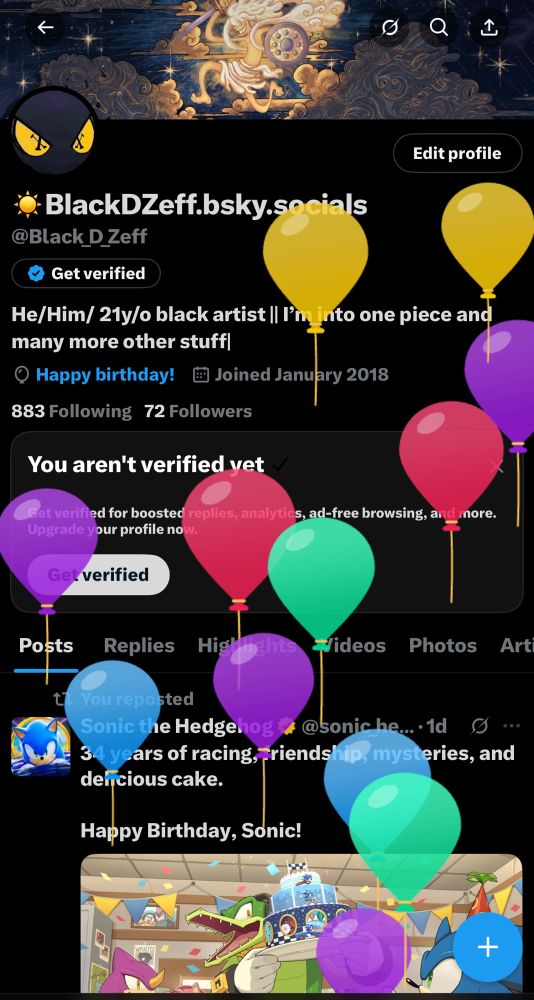Click the Edit profile button

[457, 153]
